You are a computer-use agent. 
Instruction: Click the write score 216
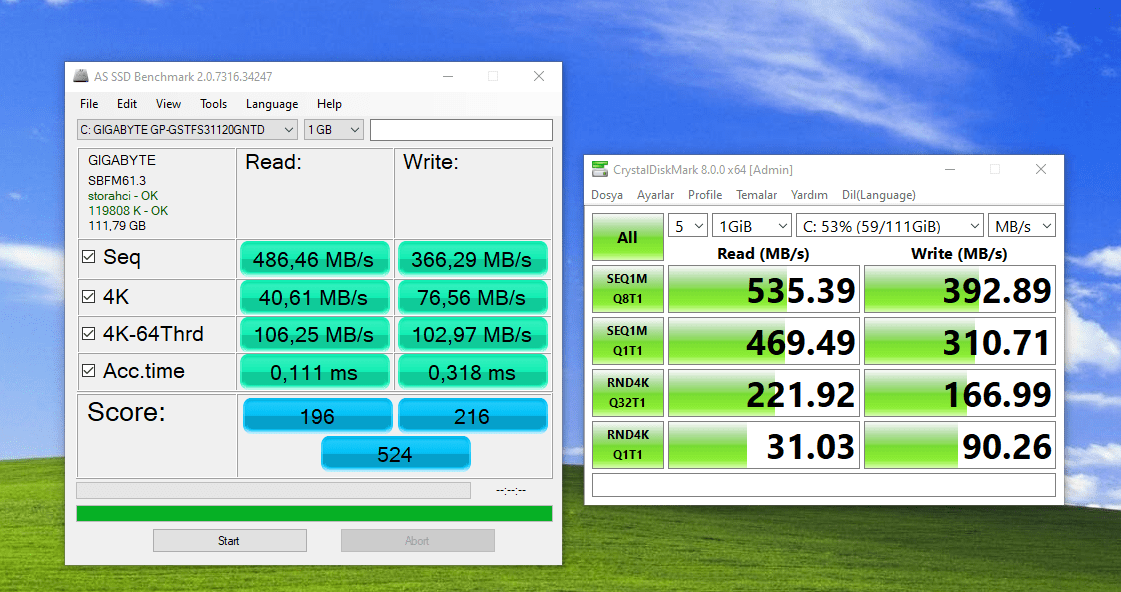473,415
